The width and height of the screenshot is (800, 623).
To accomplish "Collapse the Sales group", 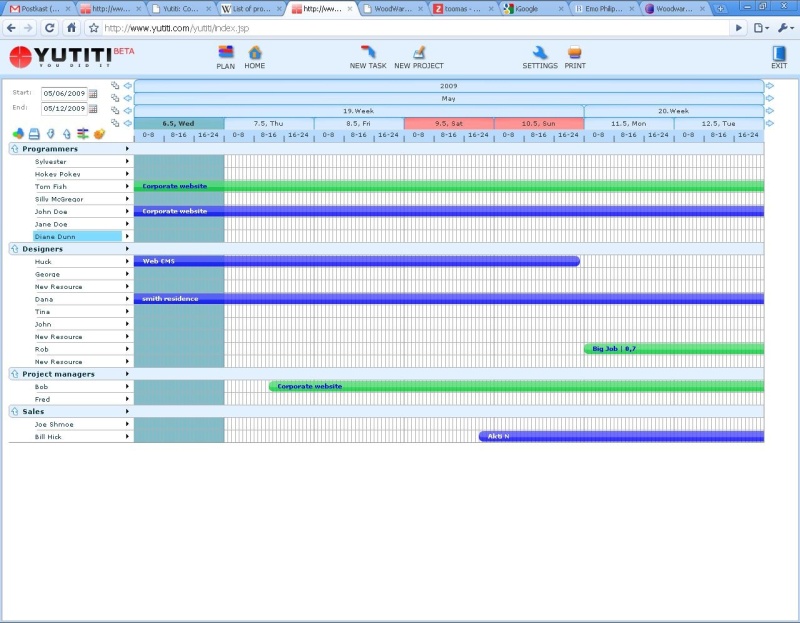I will 15,411.
